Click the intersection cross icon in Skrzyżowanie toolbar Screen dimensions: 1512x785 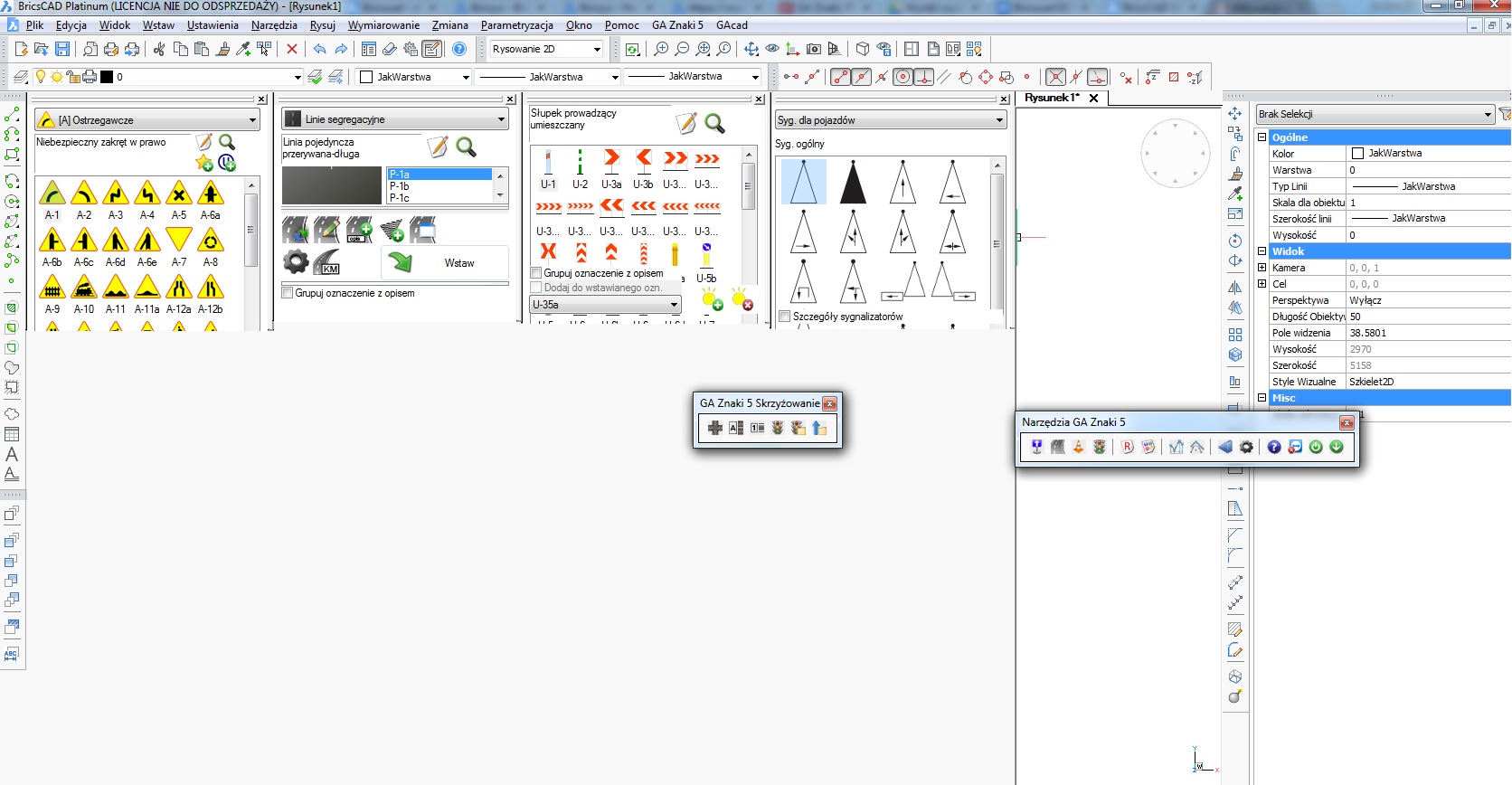coord(715,428)
